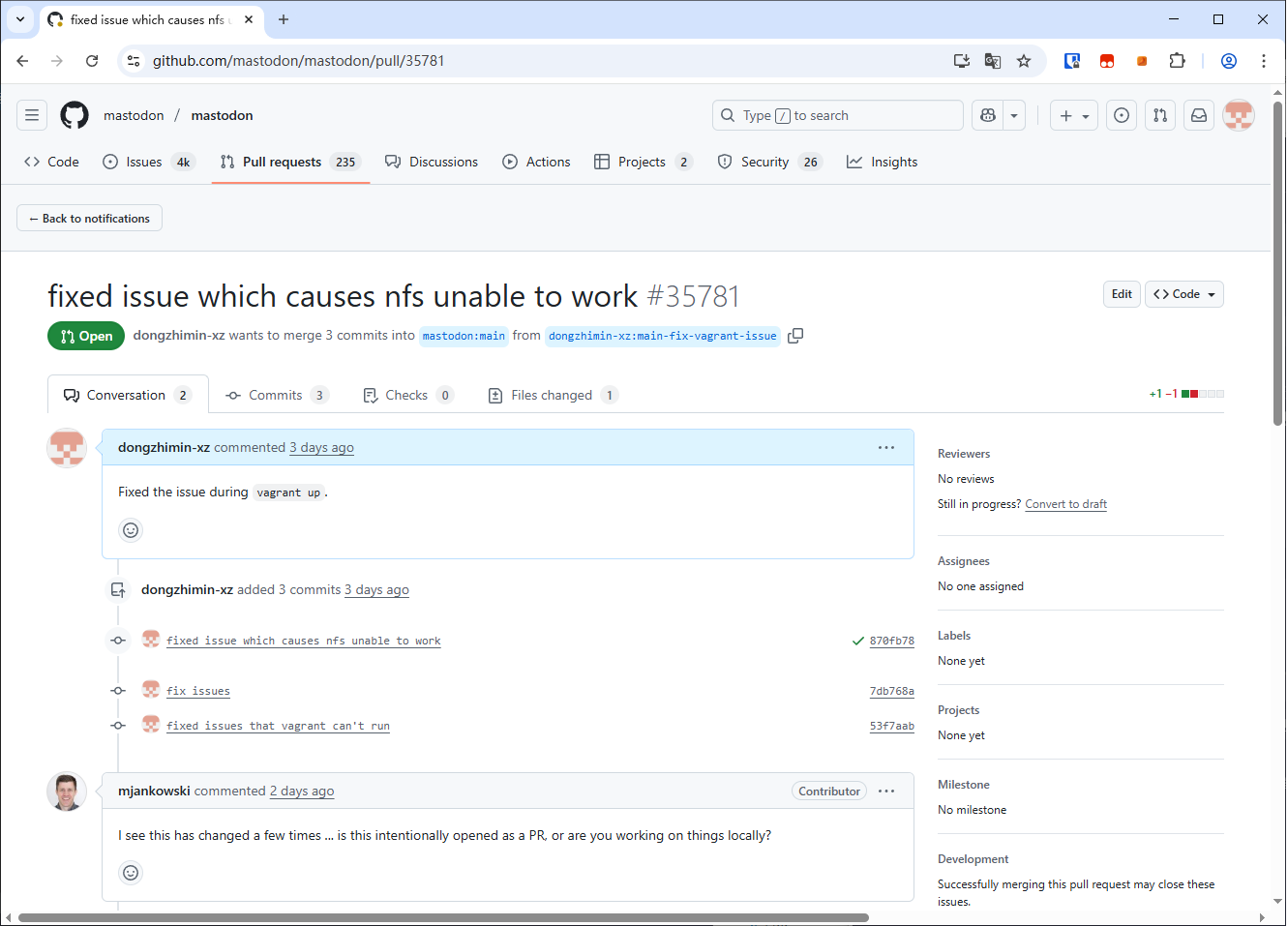The height and width of the screenshot is (926, 1288).
Task: Bookmark this page with the star icon
Action: tap(1024, 61)
